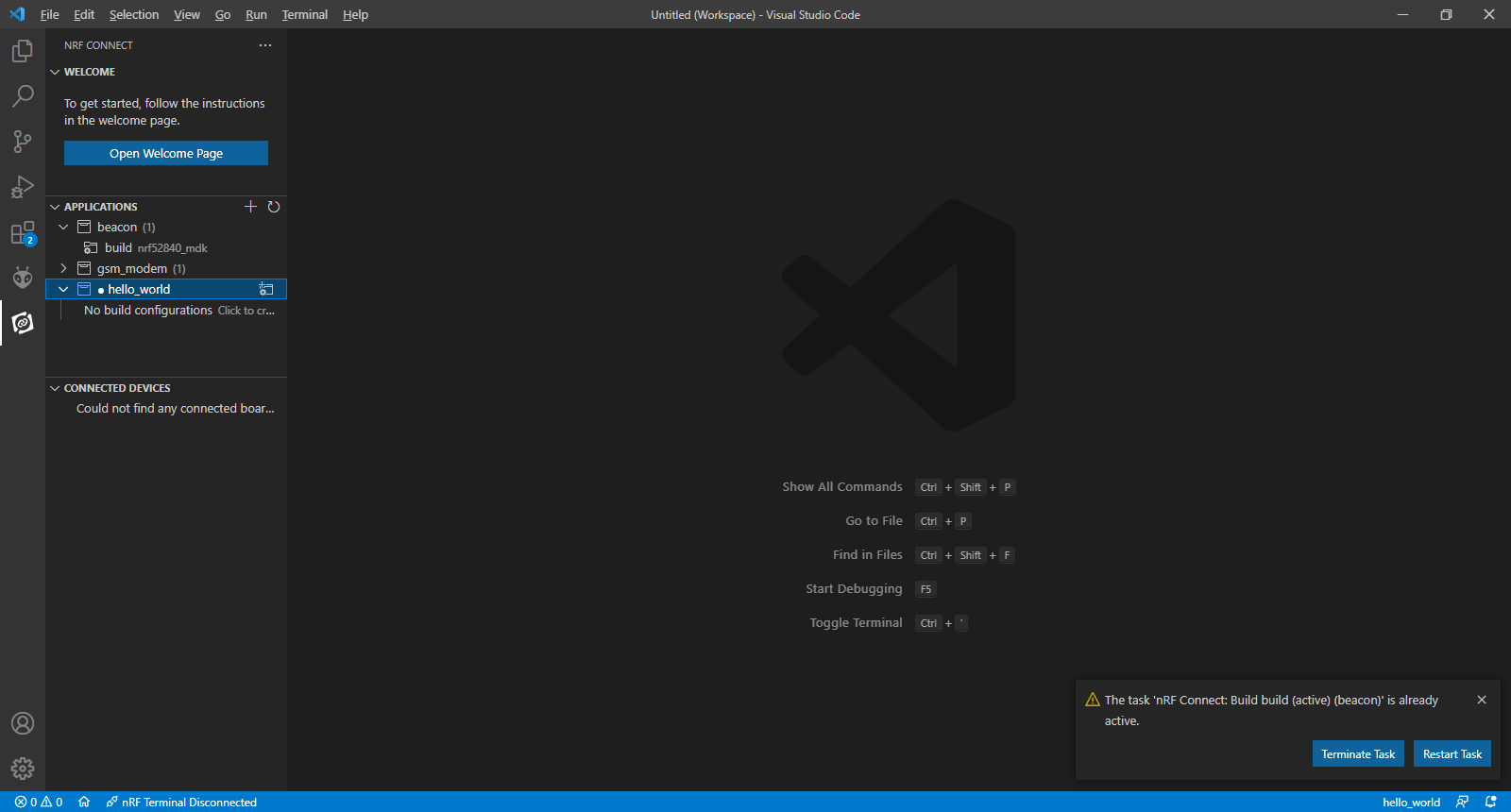The image size is (1511, 812).
Task: Select the nRF Connect activity bar icon
Action: (23, 323)
